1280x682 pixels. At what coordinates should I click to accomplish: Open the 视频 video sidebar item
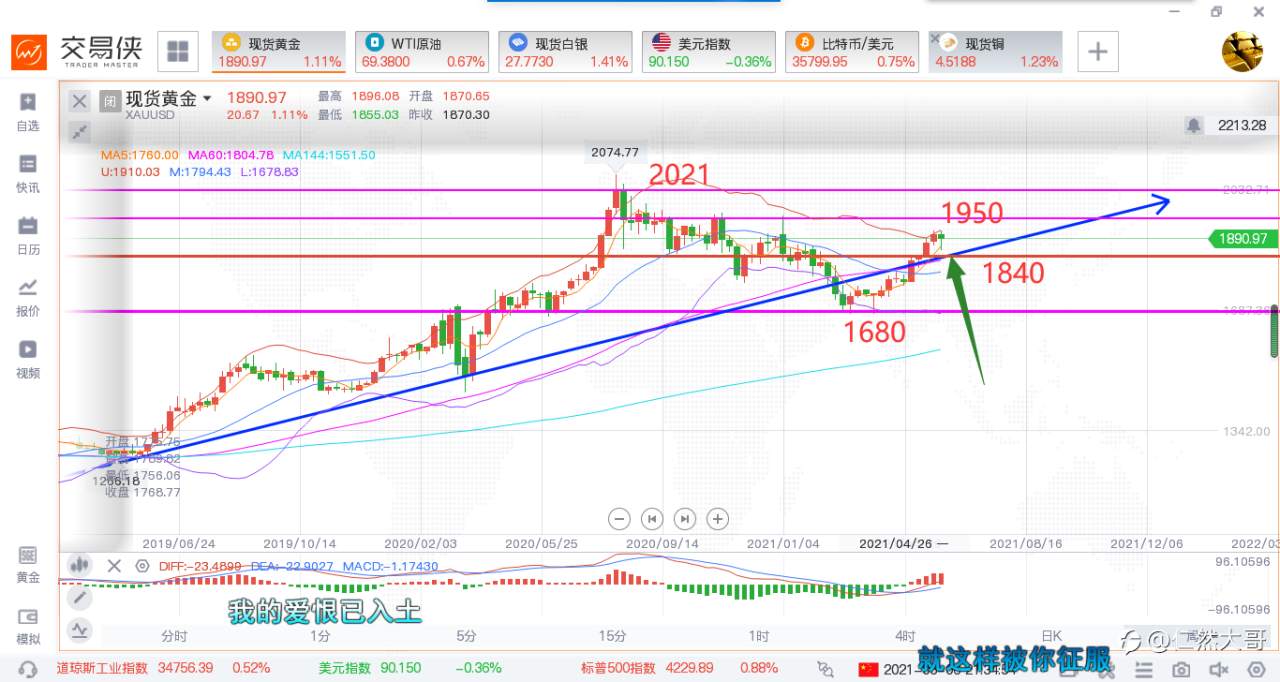point(28,360)
